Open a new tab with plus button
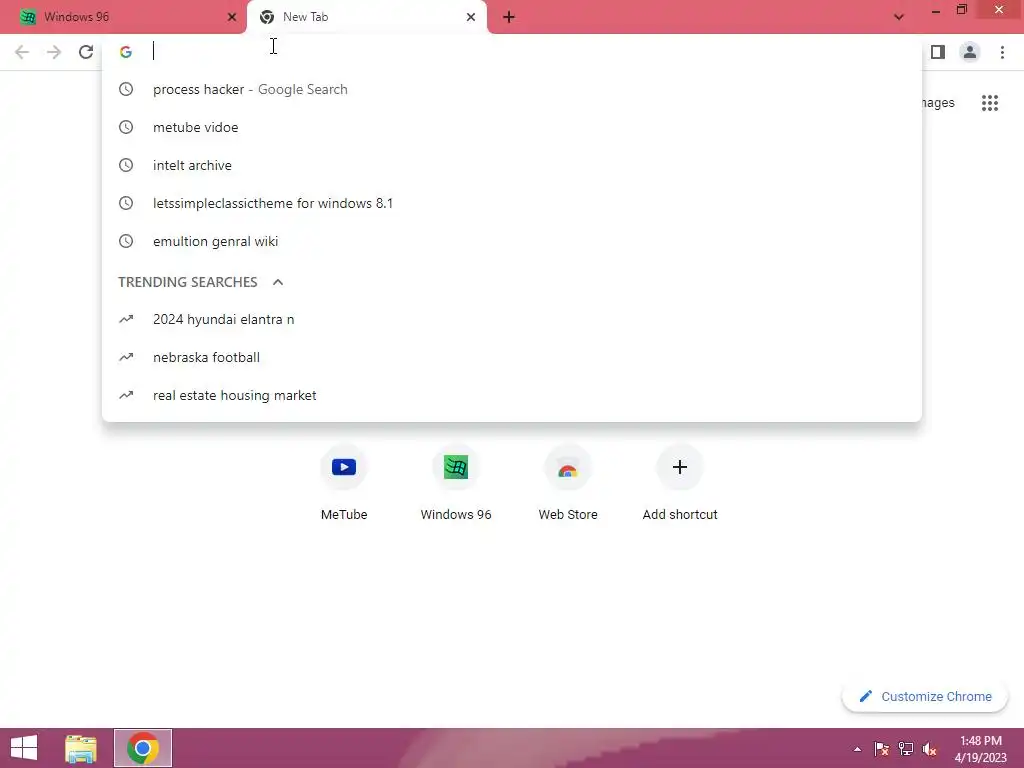This screenshot has width=1024, height=768. tap(509, 18)
